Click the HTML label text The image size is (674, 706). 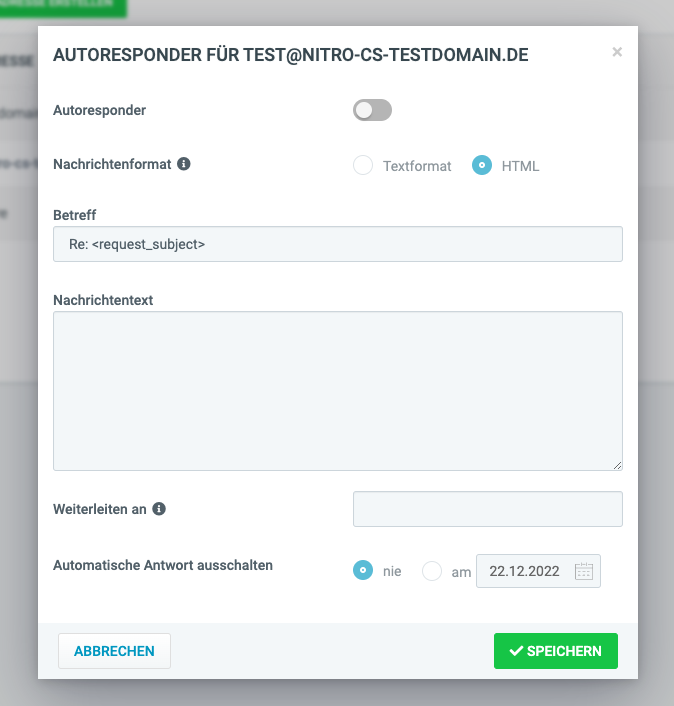click(520, 166)
